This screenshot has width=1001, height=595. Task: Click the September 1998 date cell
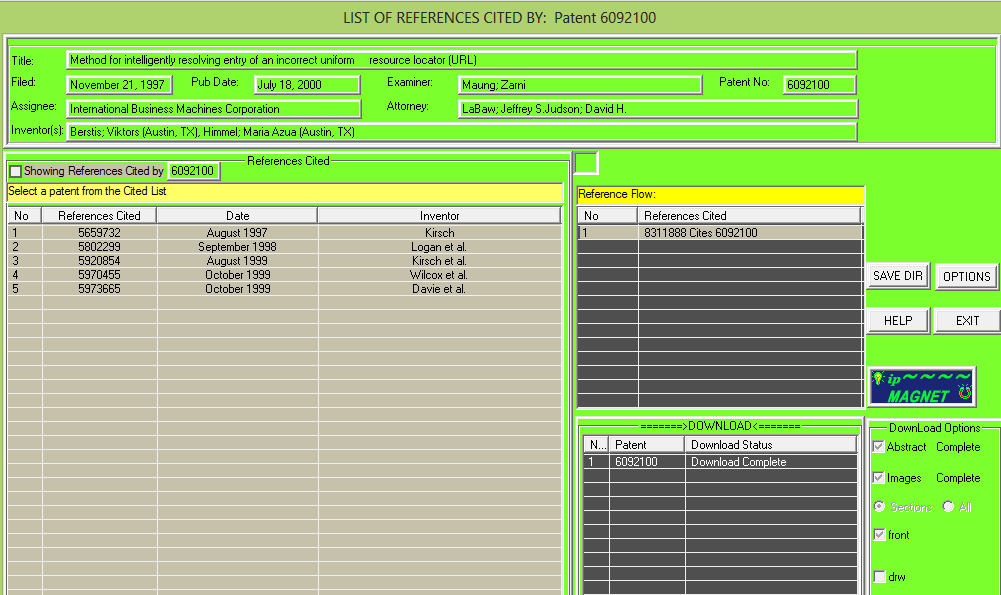click(x=237, y=247)
